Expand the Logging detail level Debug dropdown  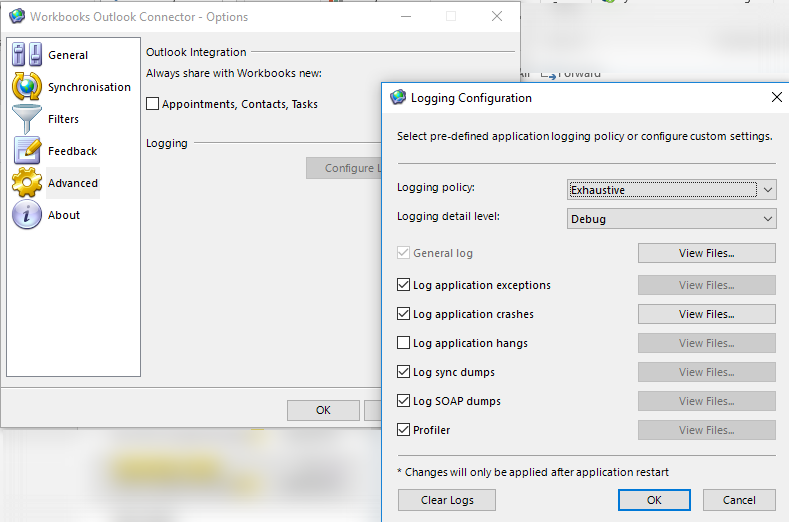[672, 219]
